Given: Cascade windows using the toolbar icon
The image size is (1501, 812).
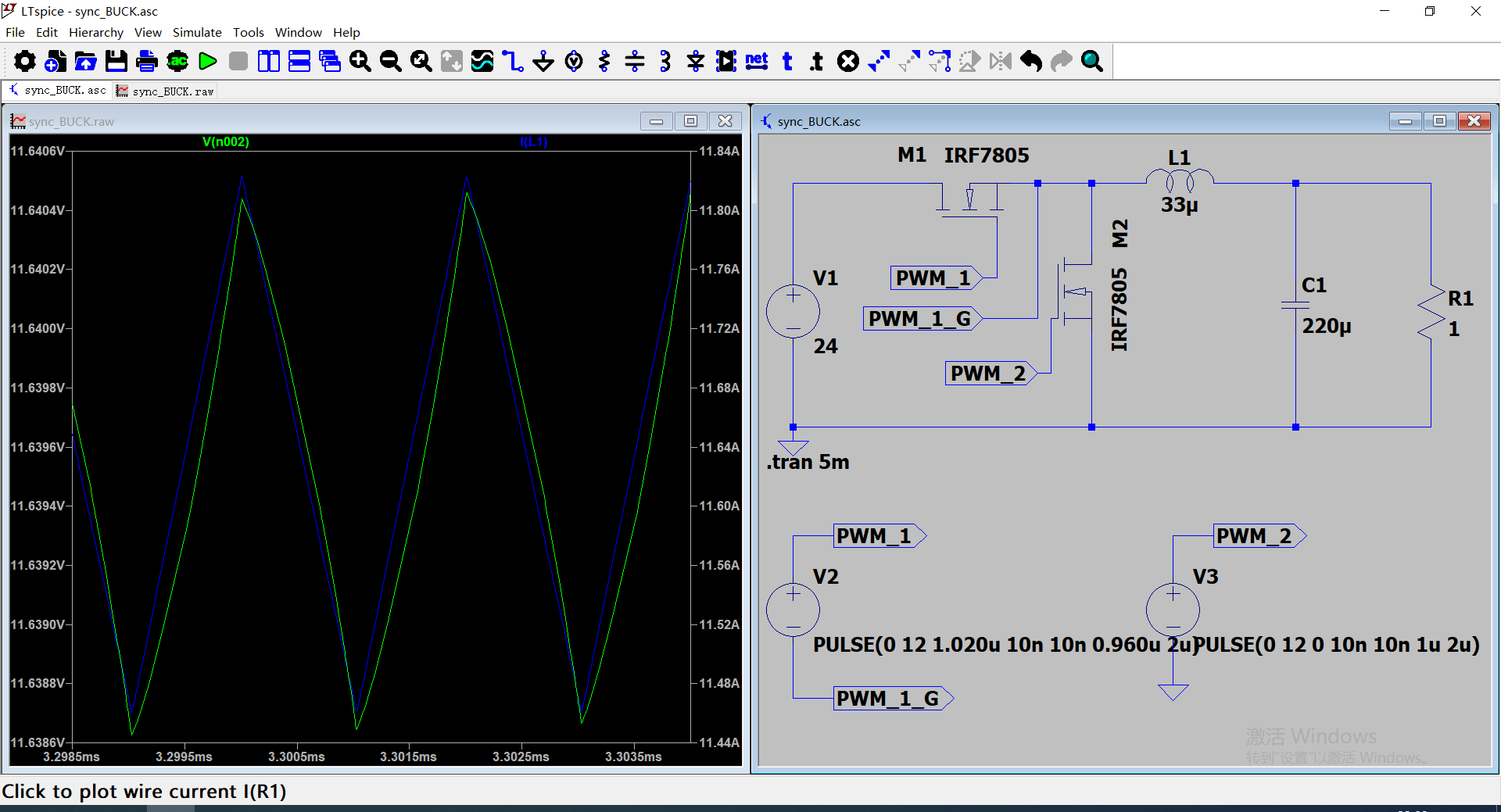Looking at the screenshot, I should (x=330, y=61).
